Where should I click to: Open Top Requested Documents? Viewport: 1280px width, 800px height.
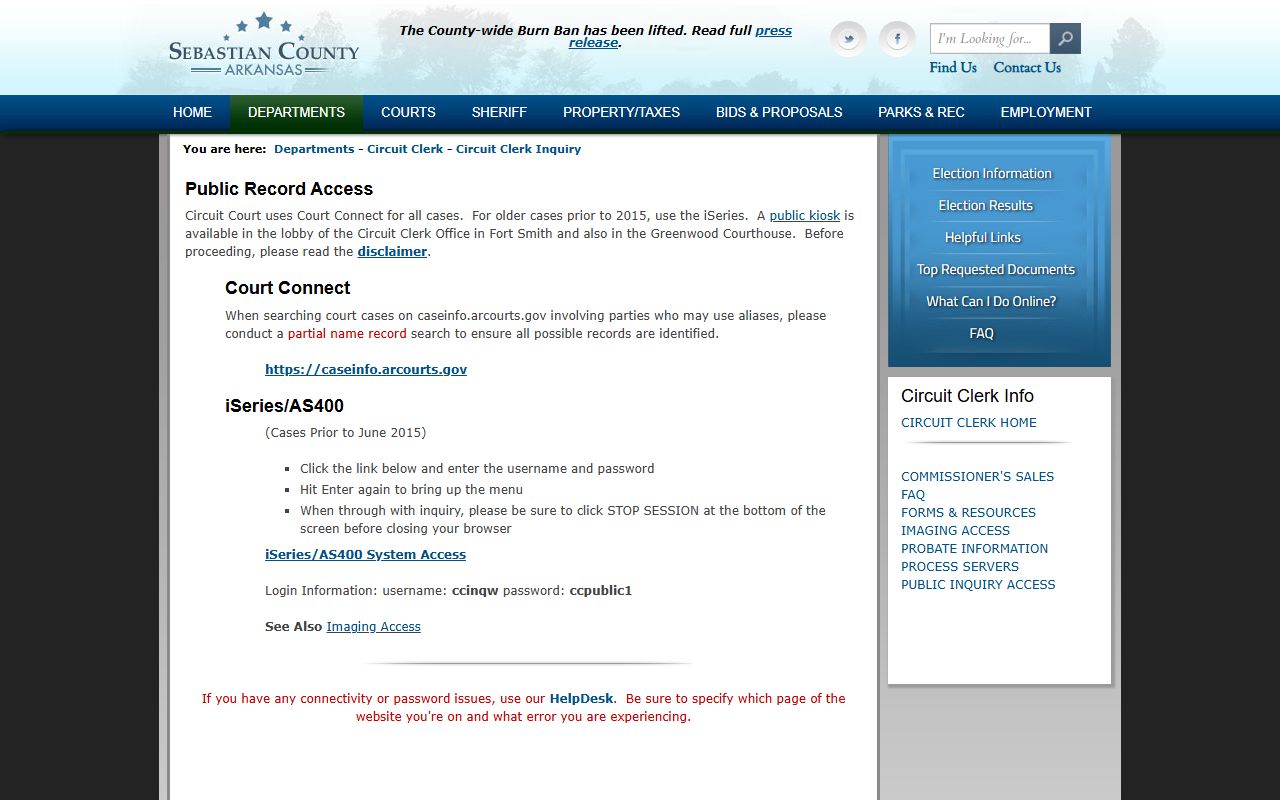click(995, 269)
